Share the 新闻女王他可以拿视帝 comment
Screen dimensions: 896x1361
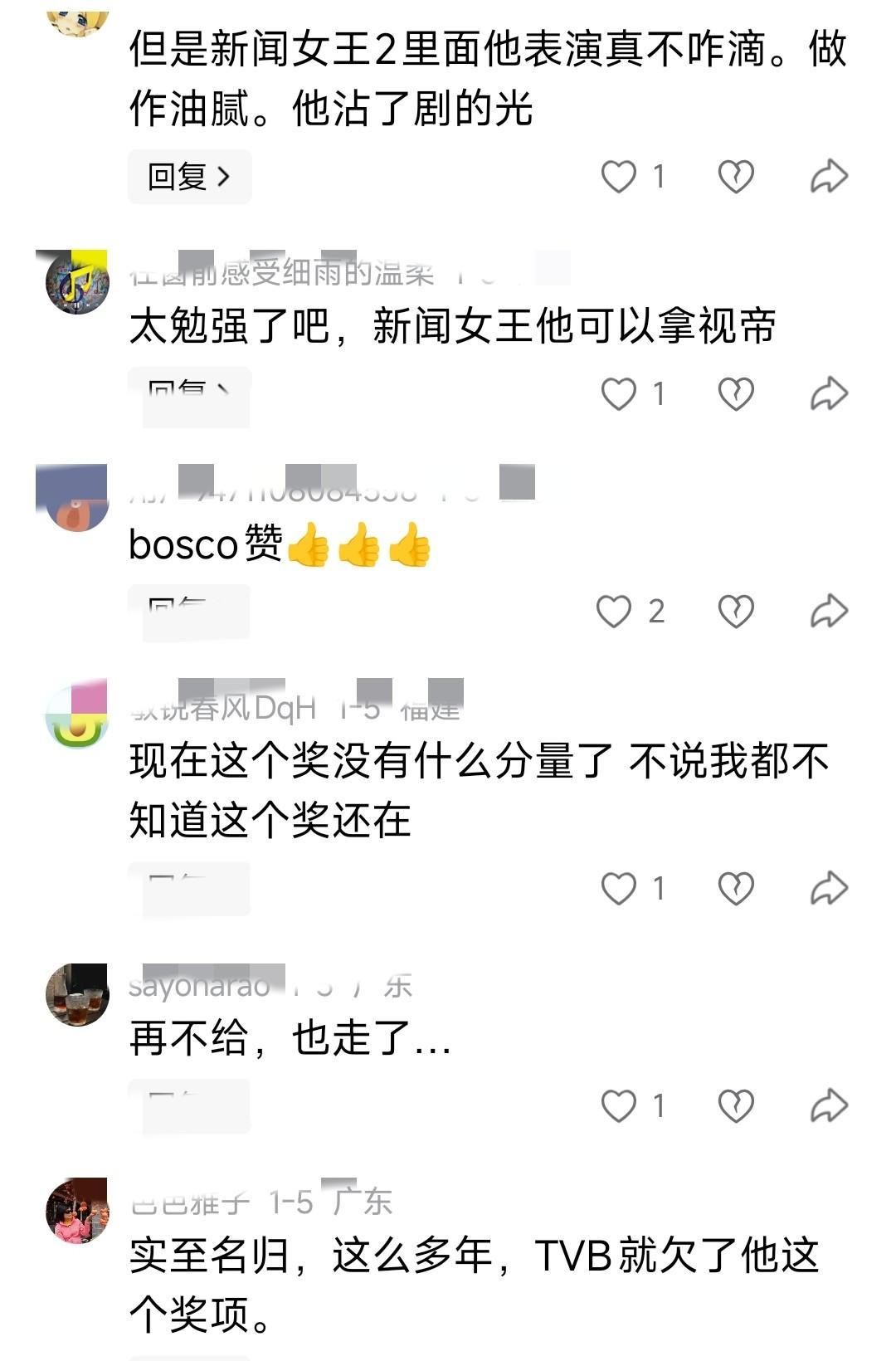click(x=829, y=393)
